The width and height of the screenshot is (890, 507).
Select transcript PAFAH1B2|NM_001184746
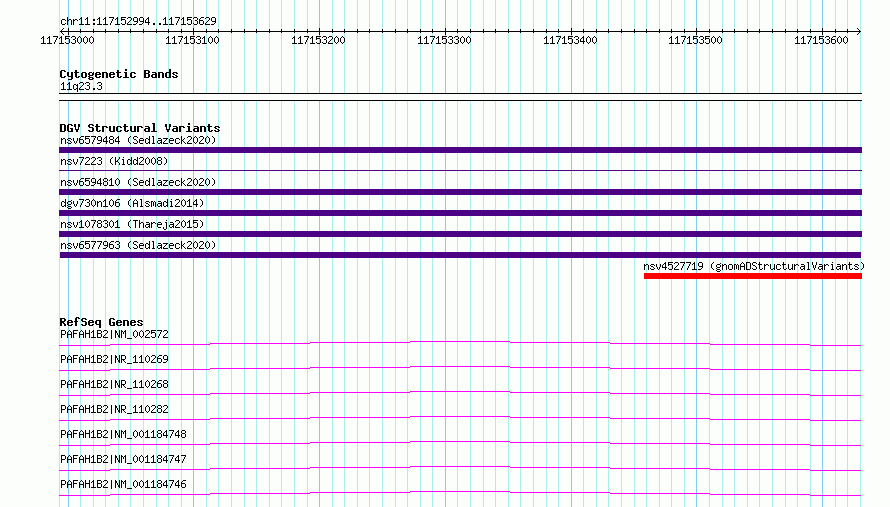123,484
